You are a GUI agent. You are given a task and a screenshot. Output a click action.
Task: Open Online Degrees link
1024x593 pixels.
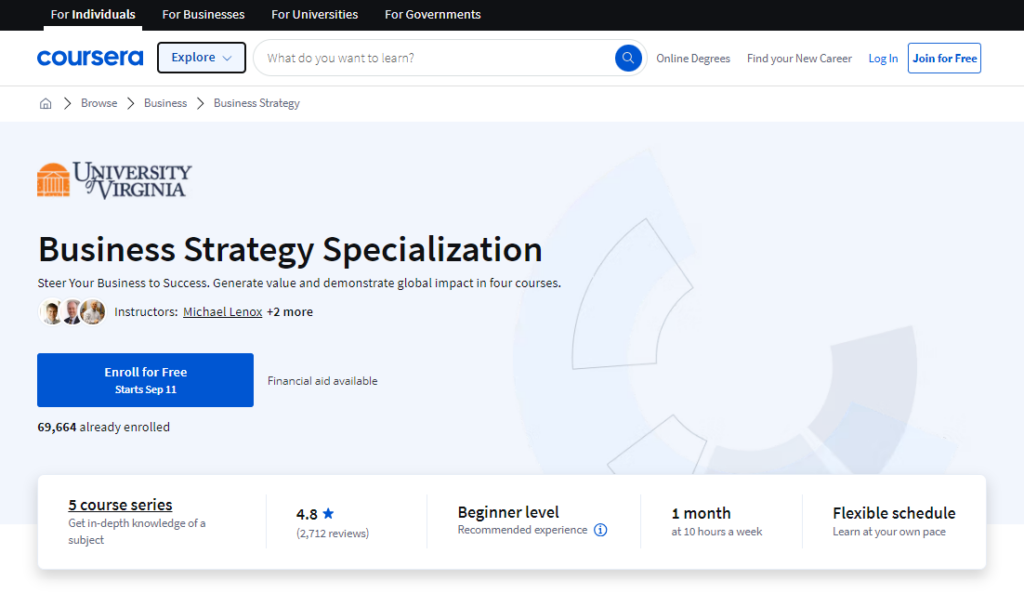[x=693, y=58]
